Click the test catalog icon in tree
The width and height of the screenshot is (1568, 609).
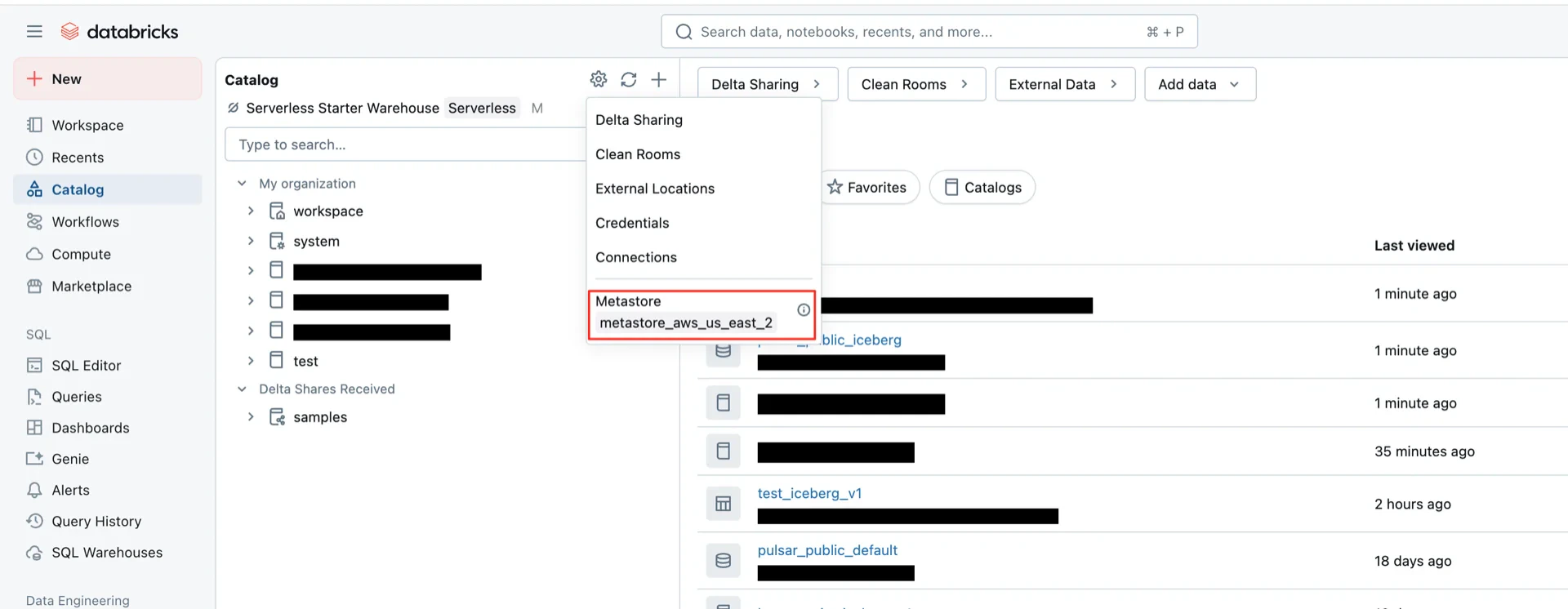[277, 360]
